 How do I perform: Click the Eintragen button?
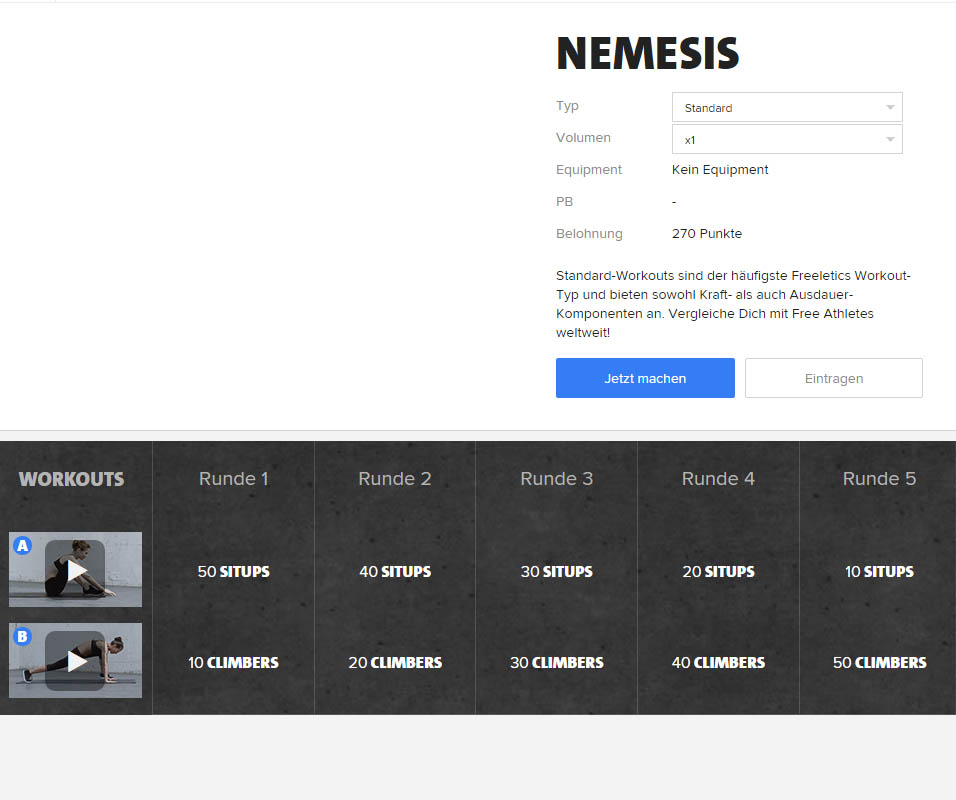click(833, 378)
